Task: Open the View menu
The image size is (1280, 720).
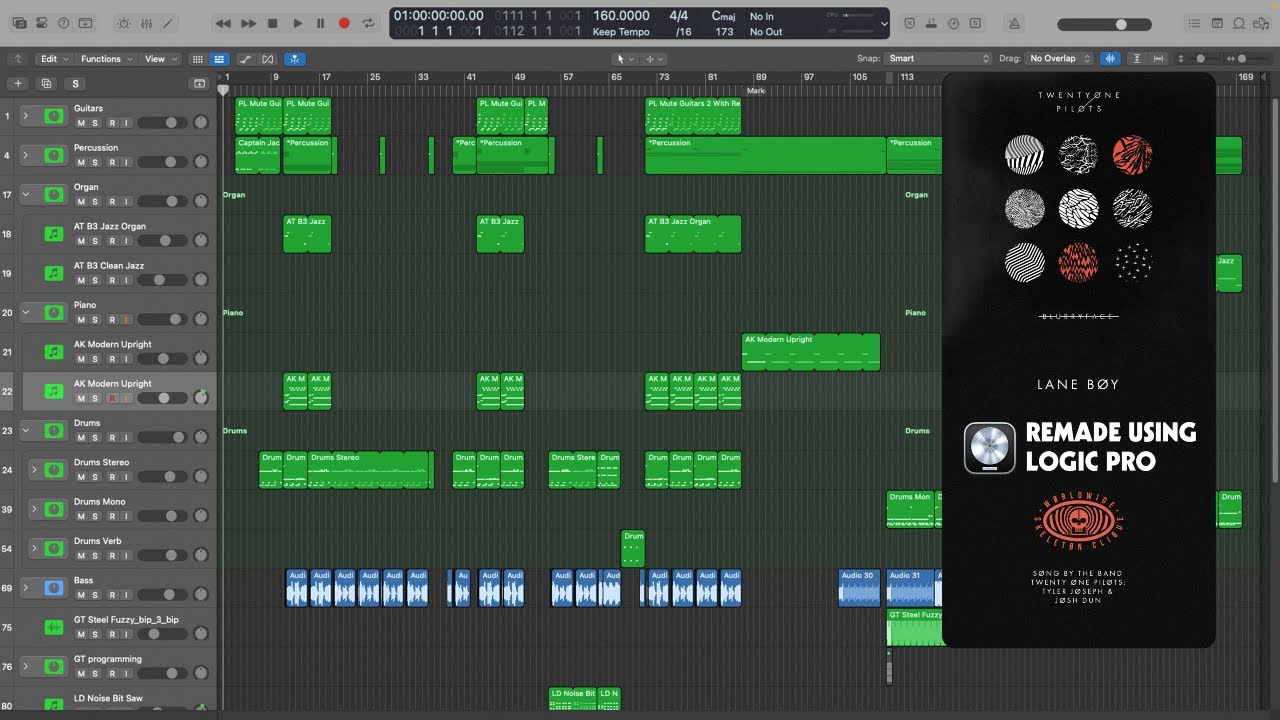Action: point(161,59)
